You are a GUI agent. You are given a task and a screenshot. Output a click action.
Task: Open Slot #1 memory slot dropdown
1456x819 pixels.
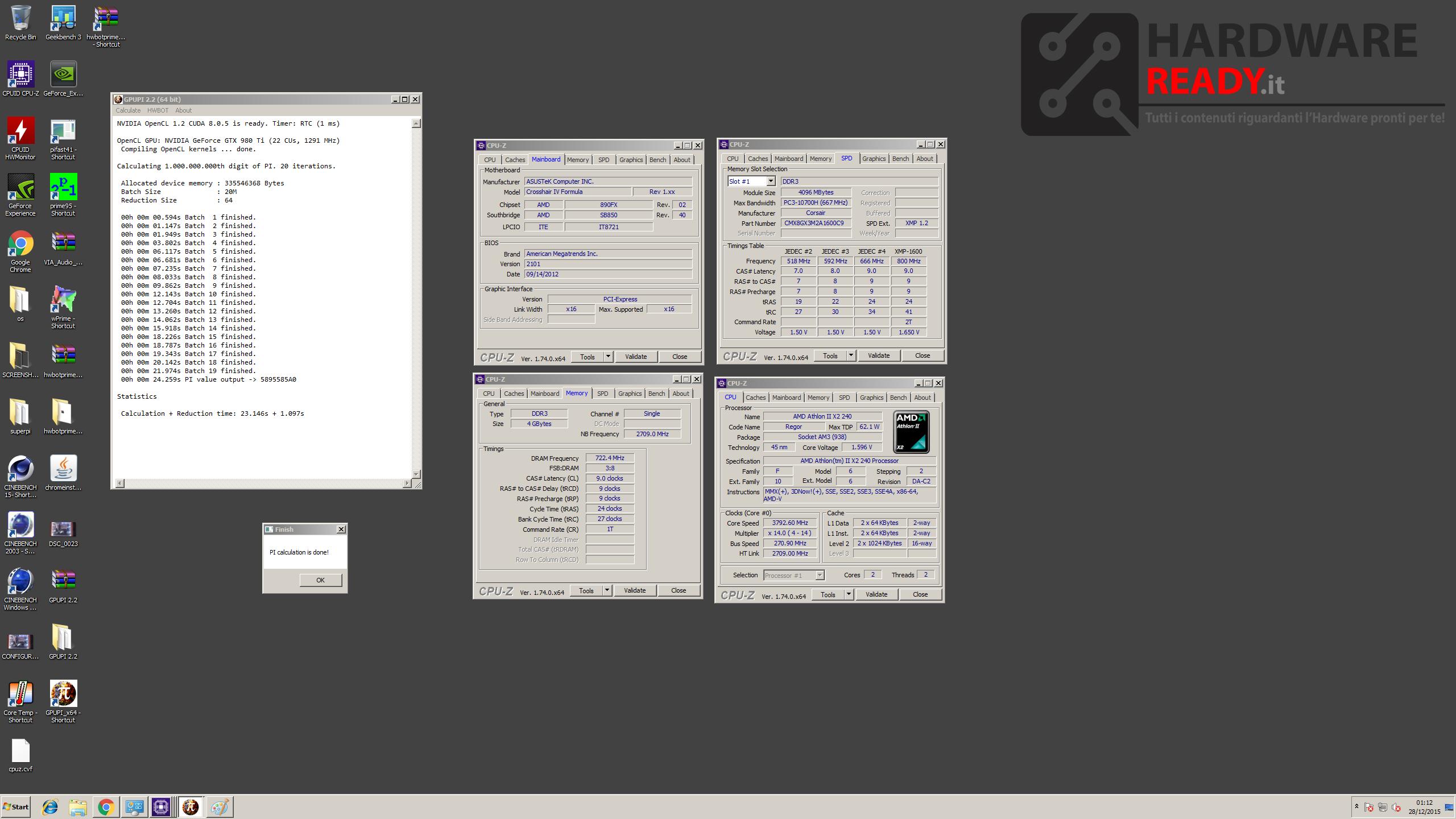(771, 181)
